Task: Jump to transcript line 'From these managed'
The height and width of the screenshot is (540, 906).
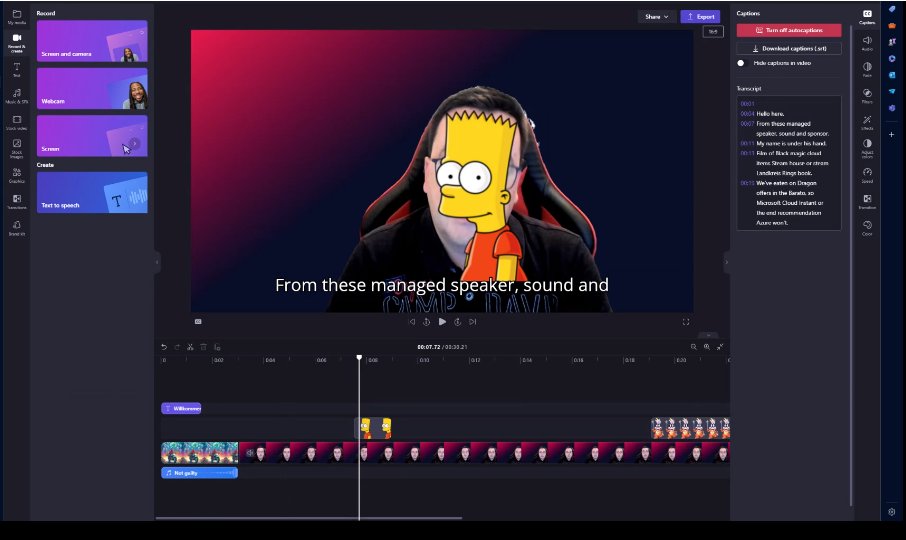Action: click(x=784, y=124)
